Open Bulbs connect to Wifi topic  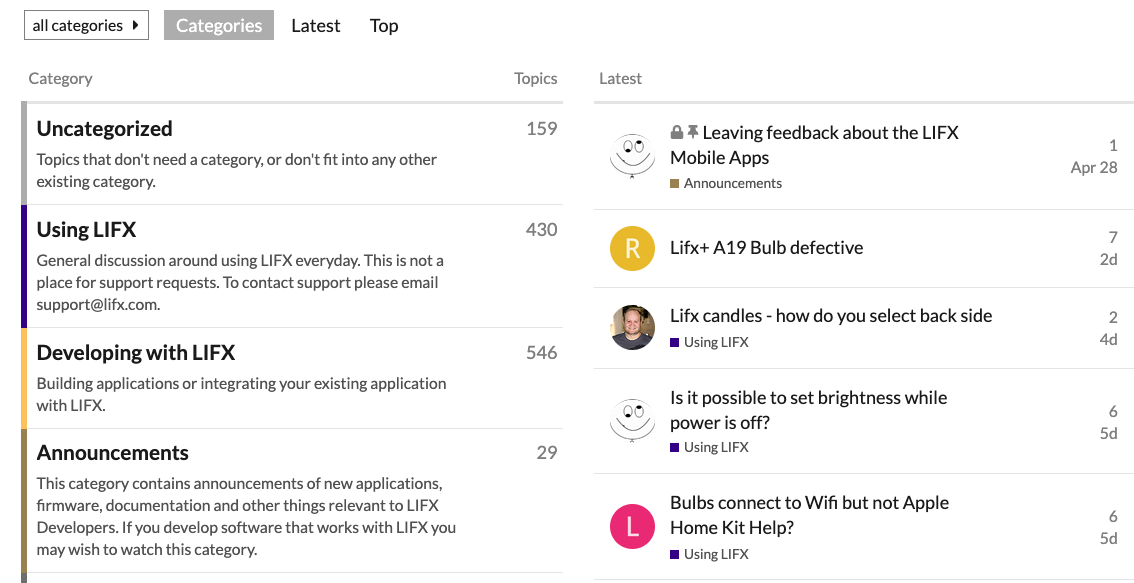click(x=809, y=515)
